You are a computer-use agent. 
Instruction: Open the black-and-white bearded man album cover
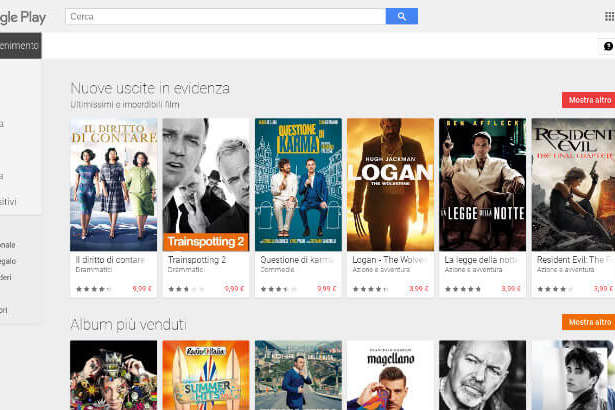click(x=482, y=375)
